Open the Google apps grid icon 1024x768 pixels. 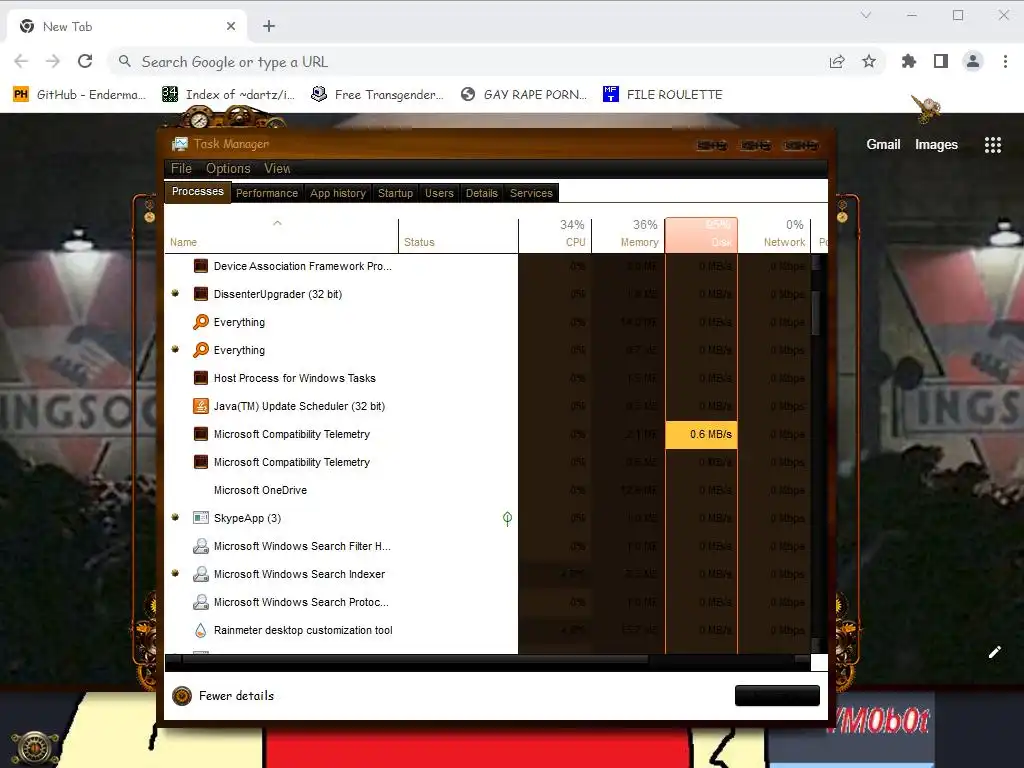pos(993,145)
